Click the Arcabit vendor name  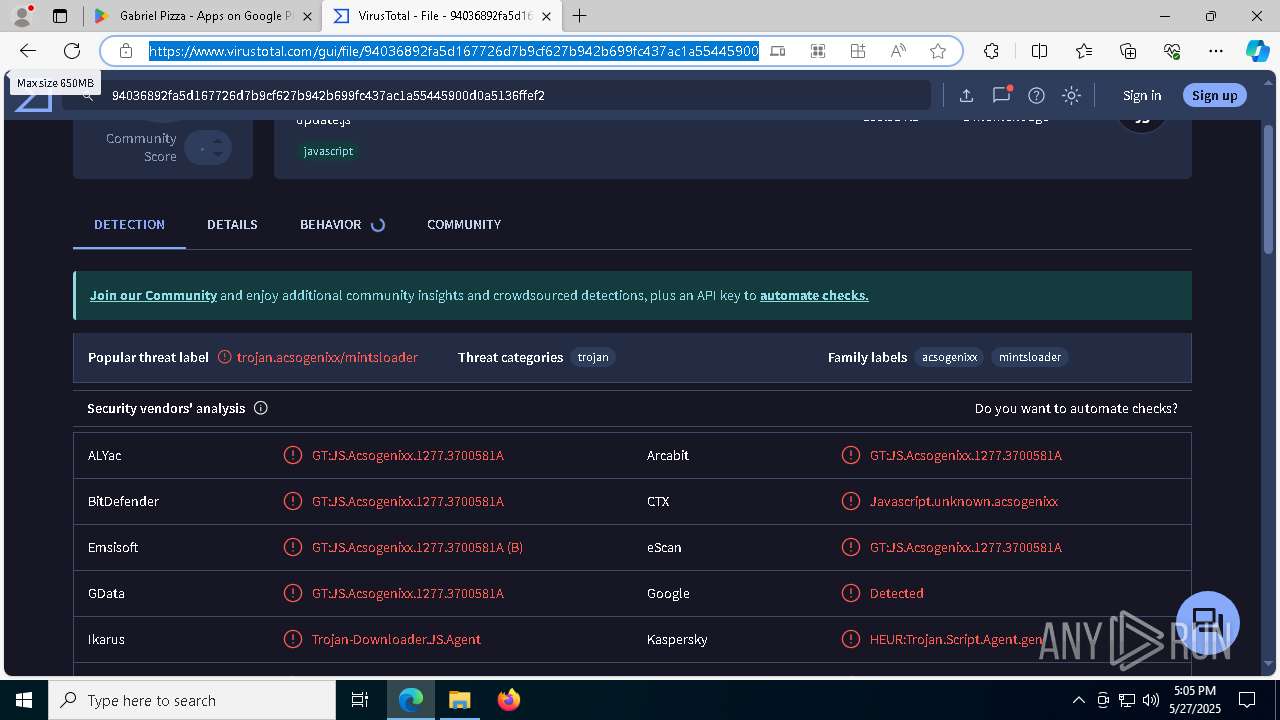[x=668, y=455]
